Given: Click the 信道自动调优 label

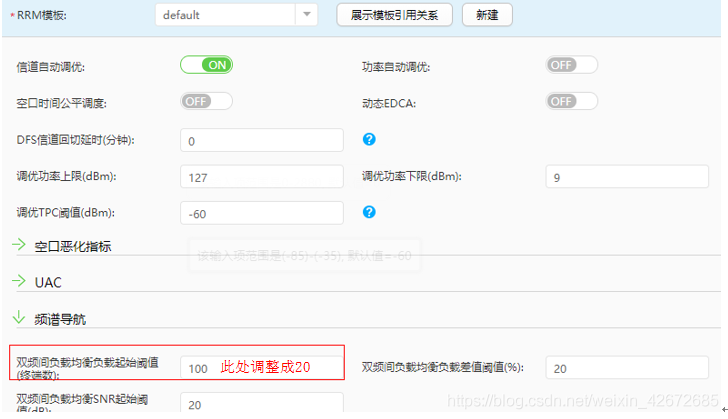Looking at the screenshot, I should click(x=51, y=67).
